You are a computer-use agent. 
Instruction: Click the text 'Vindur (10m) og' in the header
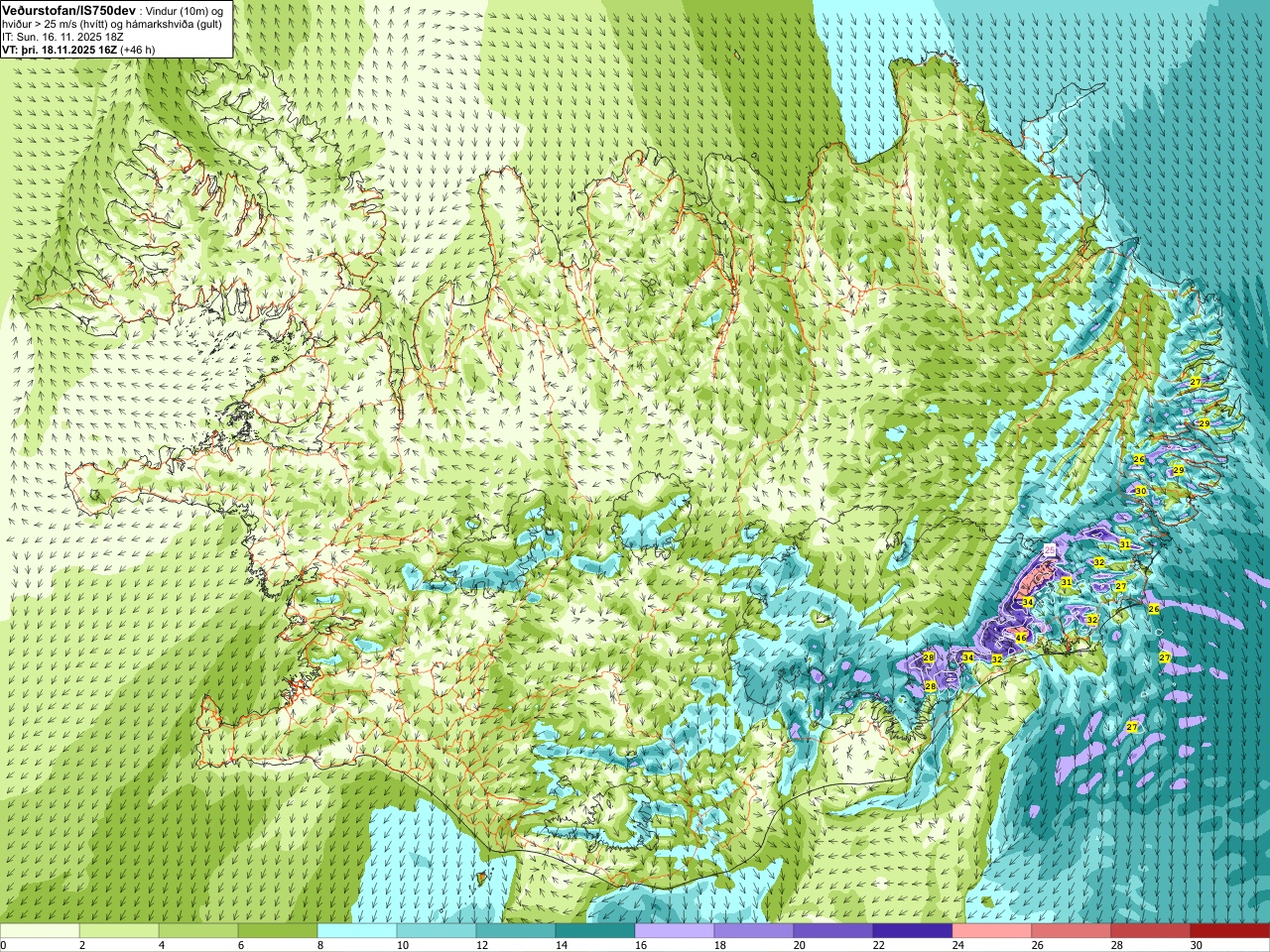coord(185,10)
